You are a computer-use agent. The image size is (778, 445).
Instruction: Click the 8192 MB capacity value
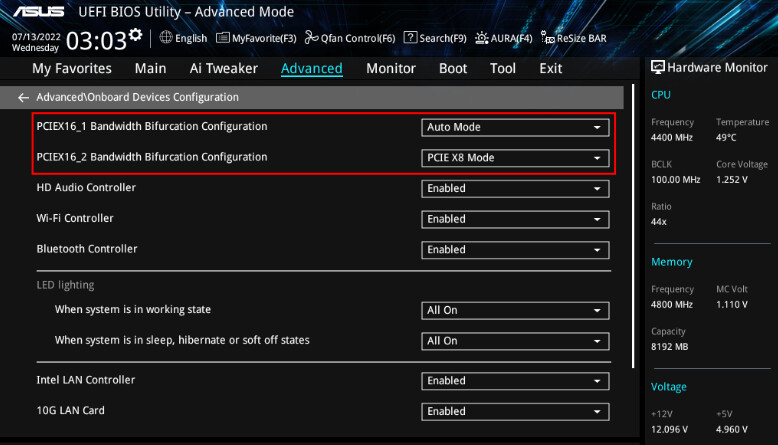[669, 347]
